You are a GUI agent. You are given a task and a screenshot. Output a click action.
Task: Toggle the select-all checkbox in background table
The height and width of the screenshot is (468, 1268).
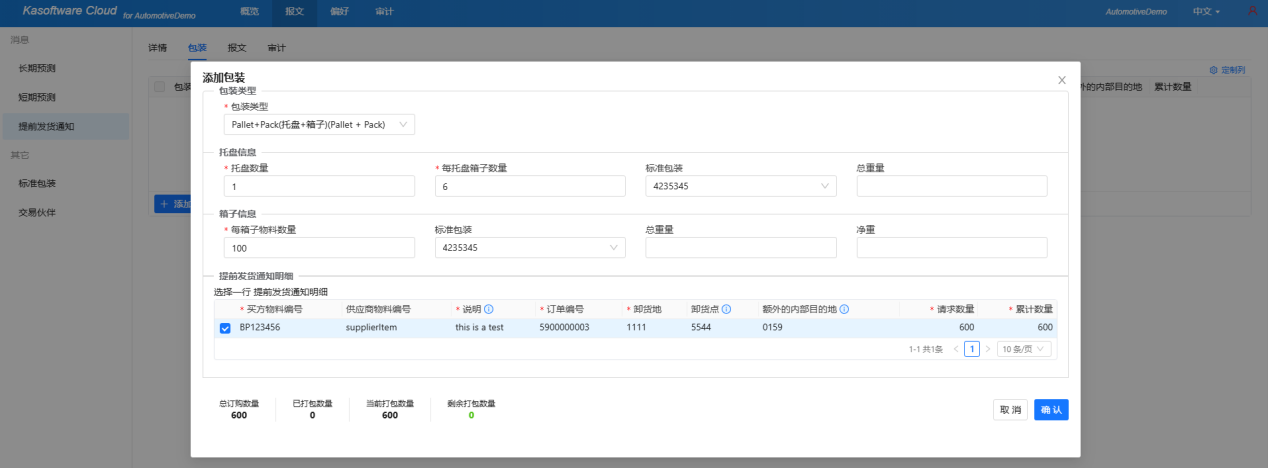160,87
